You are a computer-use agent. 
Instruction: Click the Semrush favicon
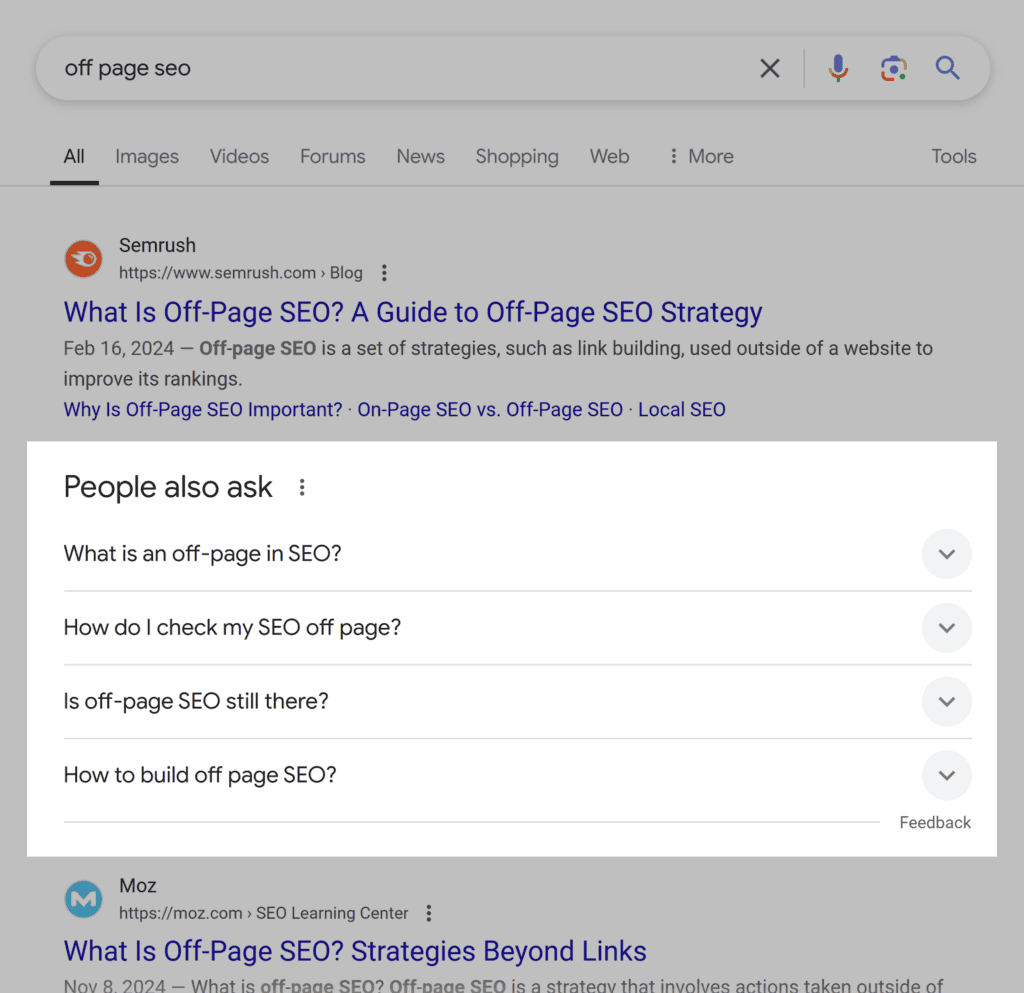[x=83, y=258]
